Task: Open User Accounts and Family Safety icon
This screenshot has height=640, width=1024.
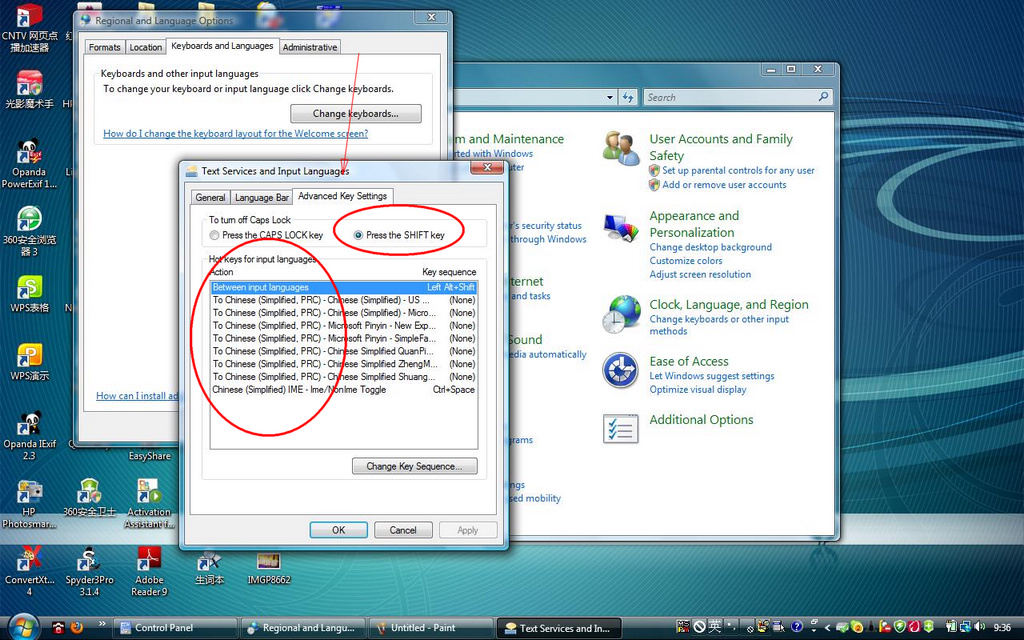Action: point(620,148)
